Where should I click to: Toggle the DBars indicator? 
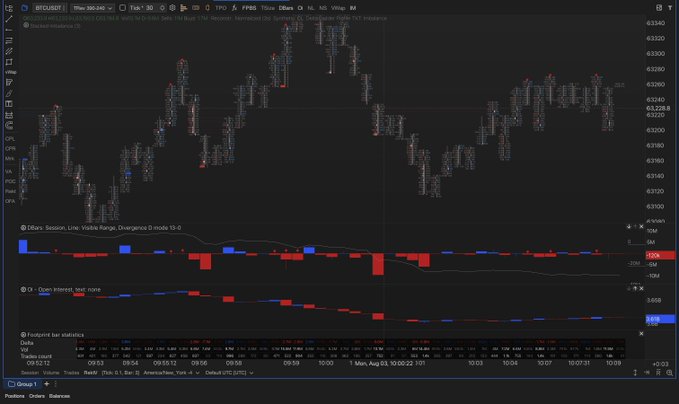(286, 8)
